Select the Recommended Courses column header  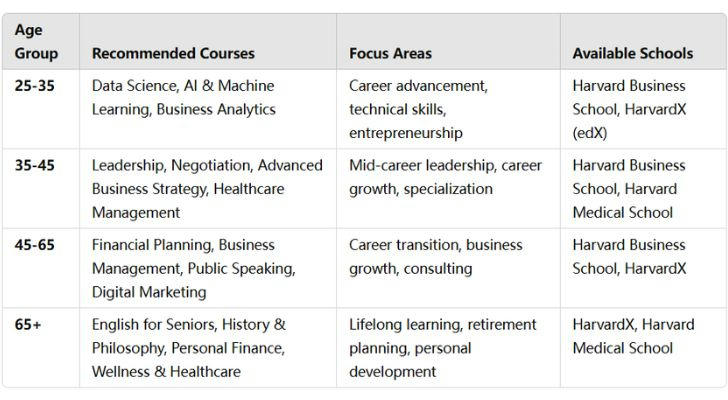point(208,42)
